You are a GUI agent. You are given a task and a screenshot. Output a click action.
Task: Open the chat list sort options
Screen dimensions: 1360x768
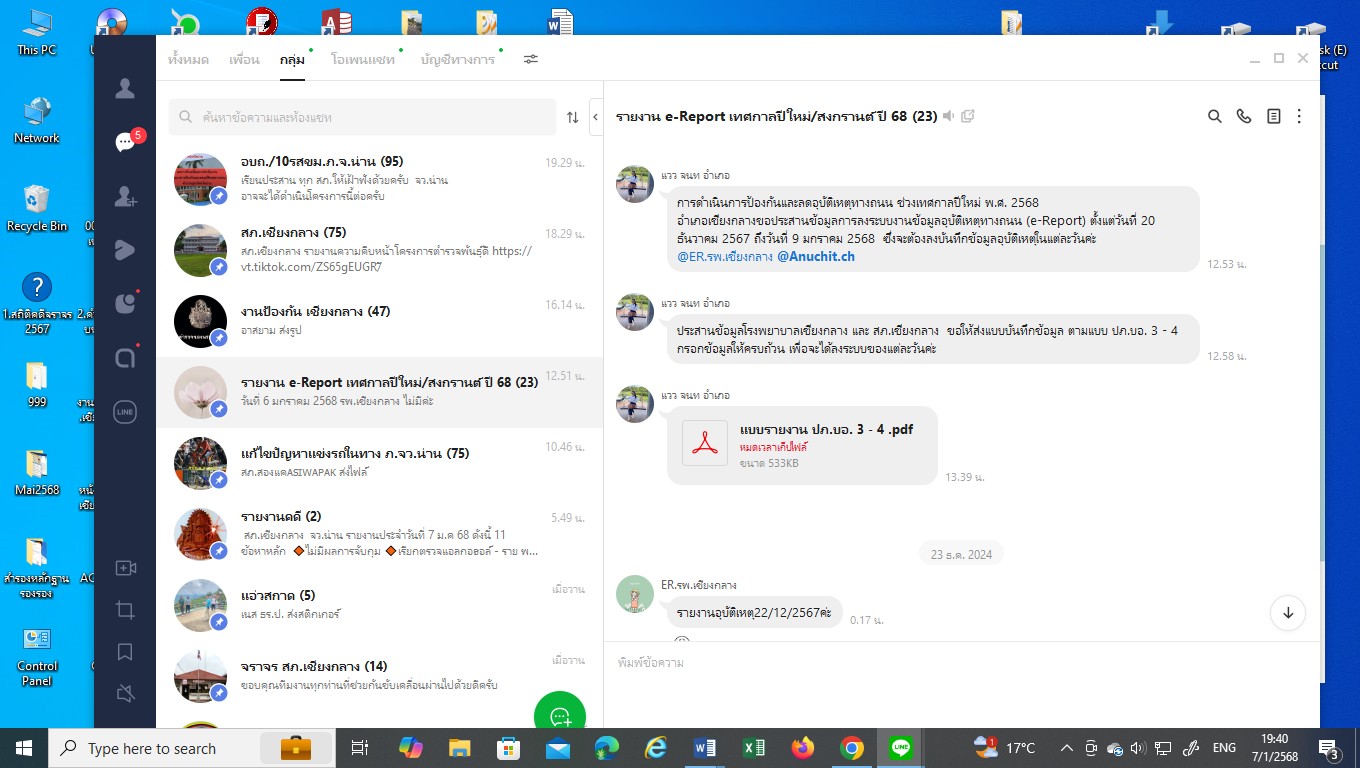click(572, 117)
